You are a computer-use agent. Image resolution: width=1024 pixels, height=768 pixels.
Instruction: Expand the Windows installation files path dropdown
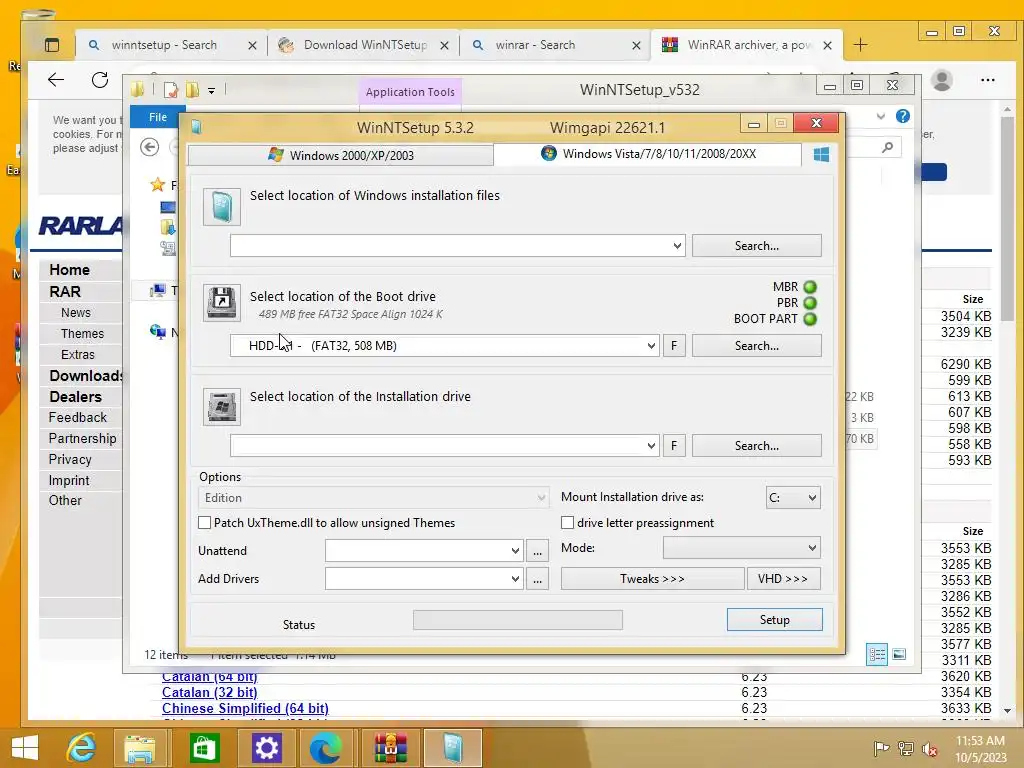(x=677, y=246)
